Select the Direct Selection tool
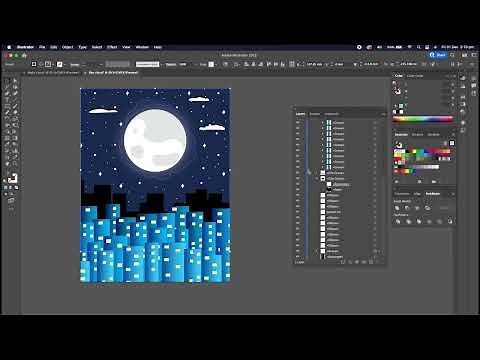480x360 pixels. point(15,80)
